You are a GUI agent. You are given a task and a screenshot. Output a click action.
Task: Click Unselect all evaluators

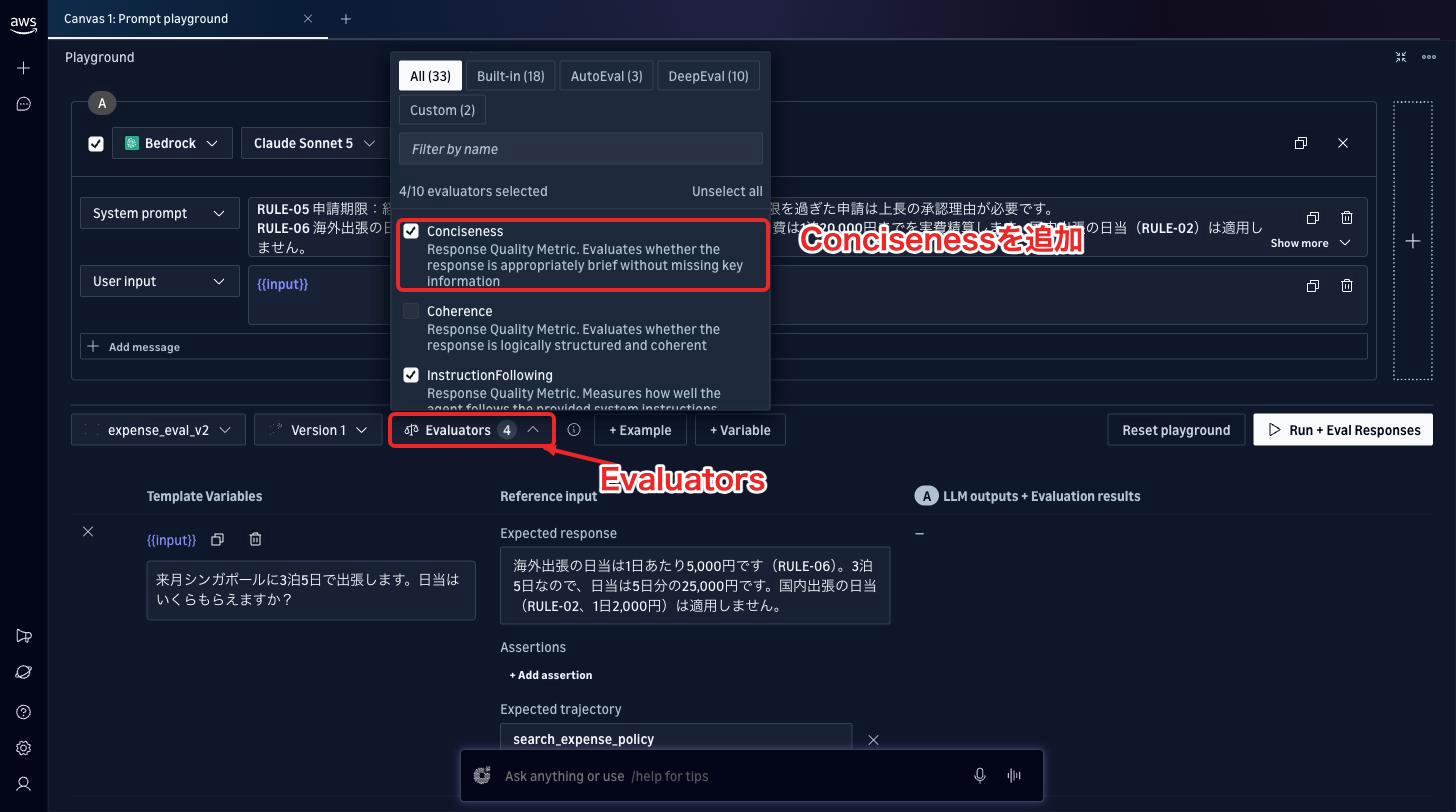727,191
